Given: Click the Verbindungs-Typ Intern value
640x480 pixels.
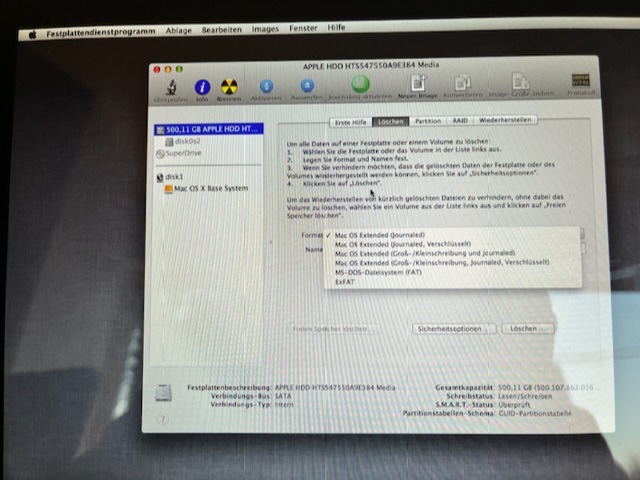Looking at the screenshot, I should coord(284,404).
